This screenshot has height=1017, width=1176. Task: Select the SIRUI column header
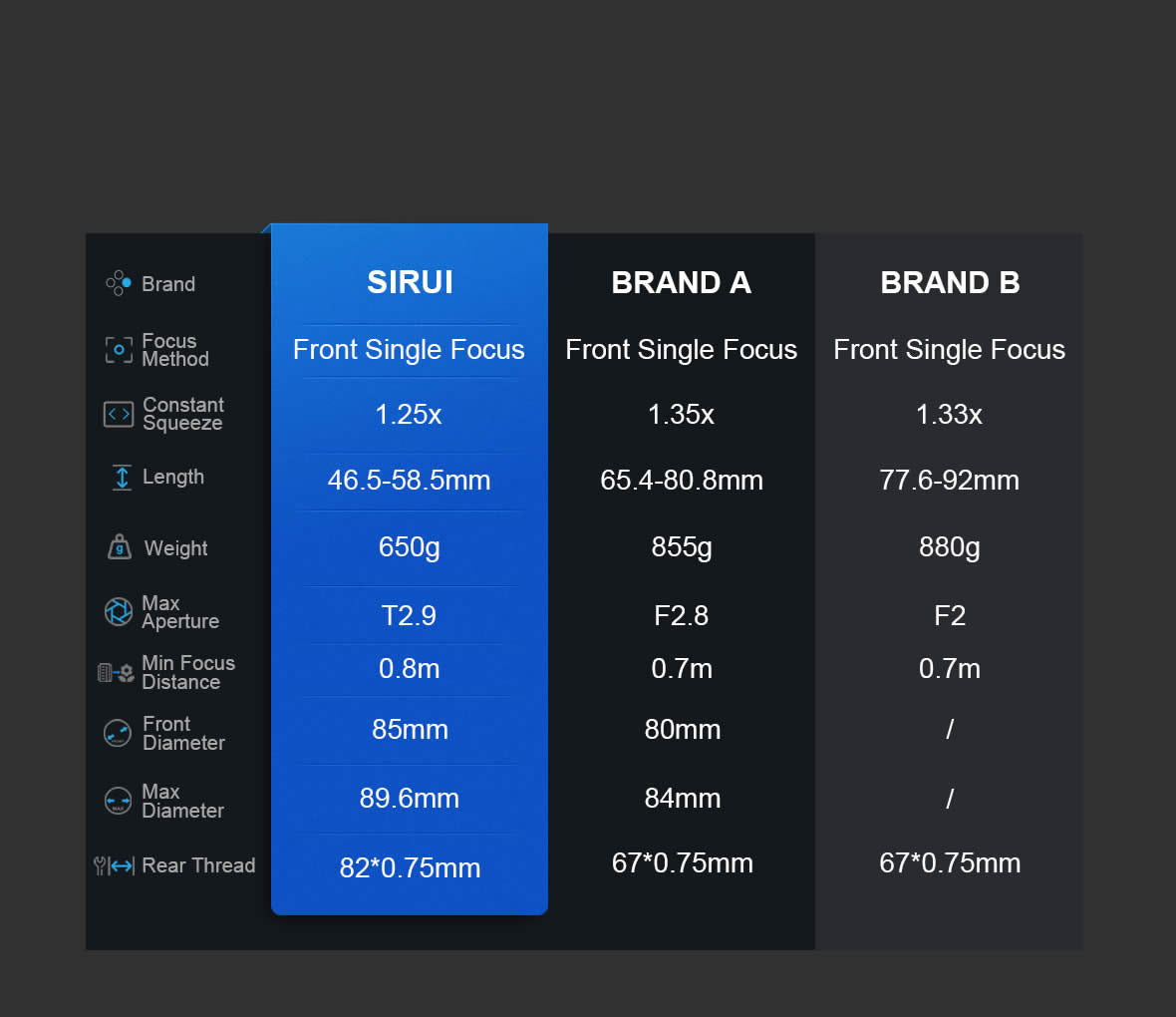coord(410,282)
